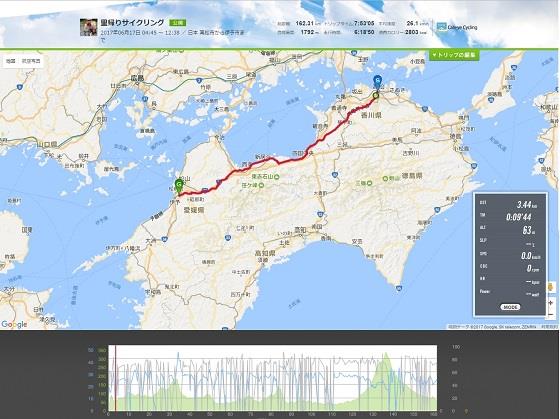Click the altitude peak in the graph
This screenshot has height=419, width=560.
386,354
